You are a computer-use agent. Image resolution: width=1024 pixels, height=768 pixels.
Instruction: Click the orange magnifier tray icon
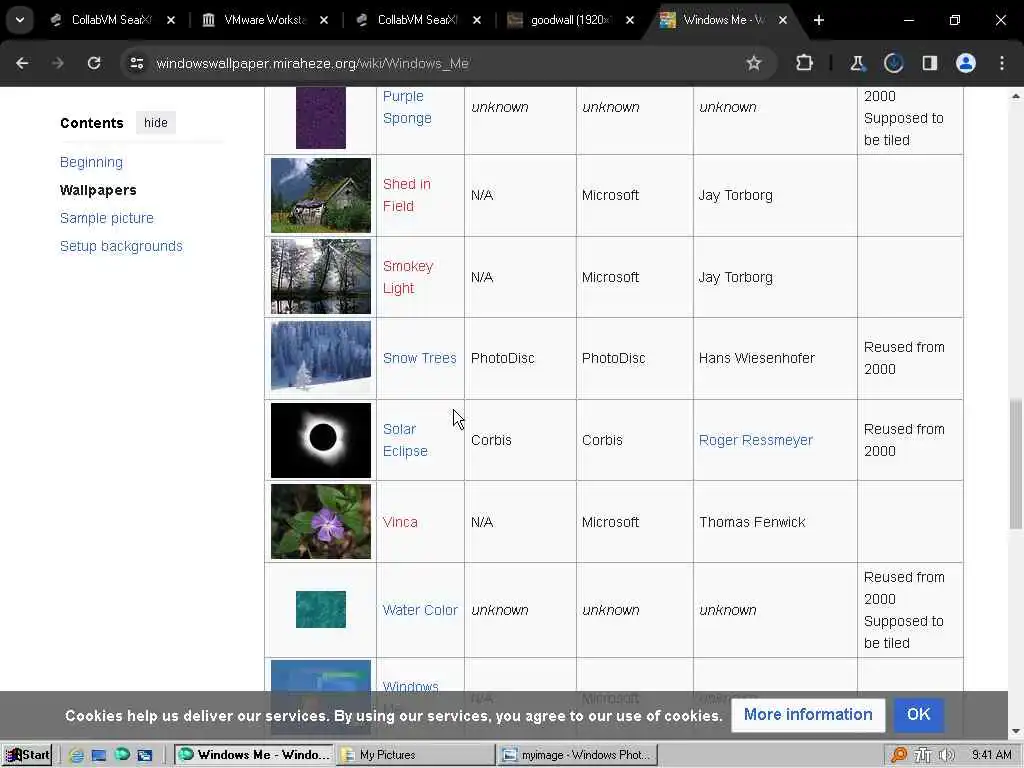(x=899, y=755)
